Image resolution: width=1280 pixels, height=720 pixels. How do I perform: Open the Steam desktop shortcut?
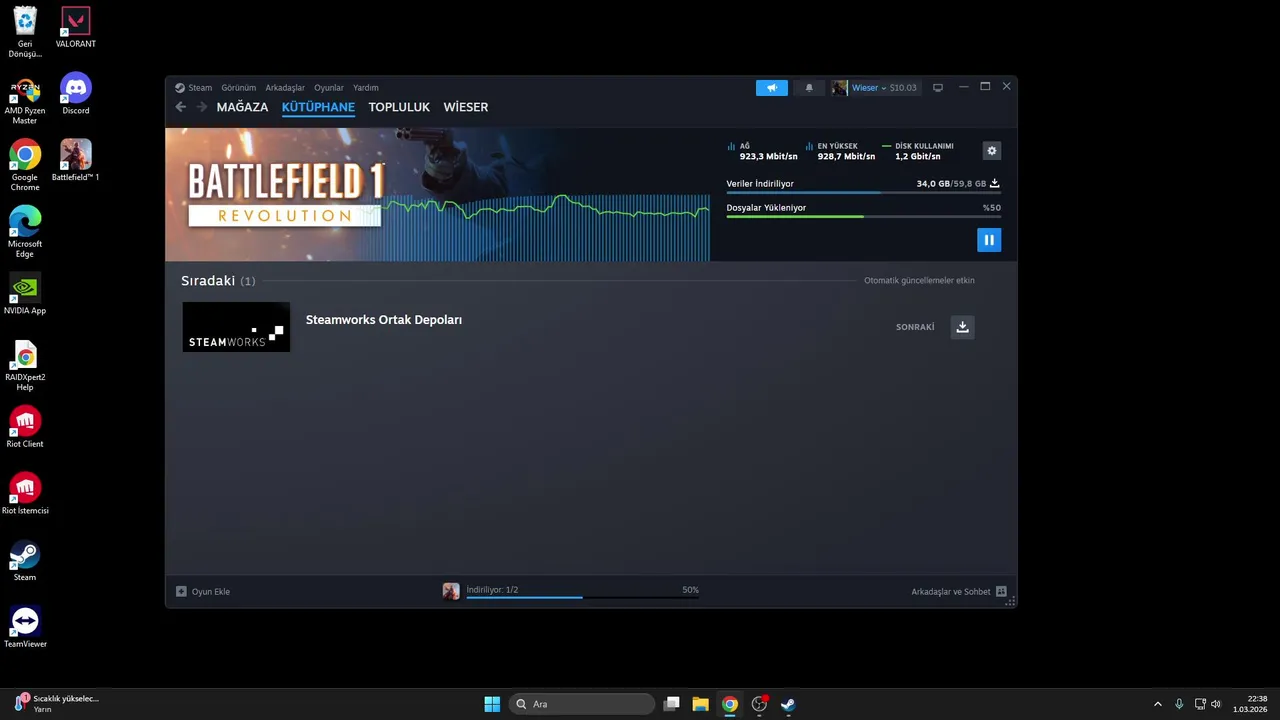25,561
